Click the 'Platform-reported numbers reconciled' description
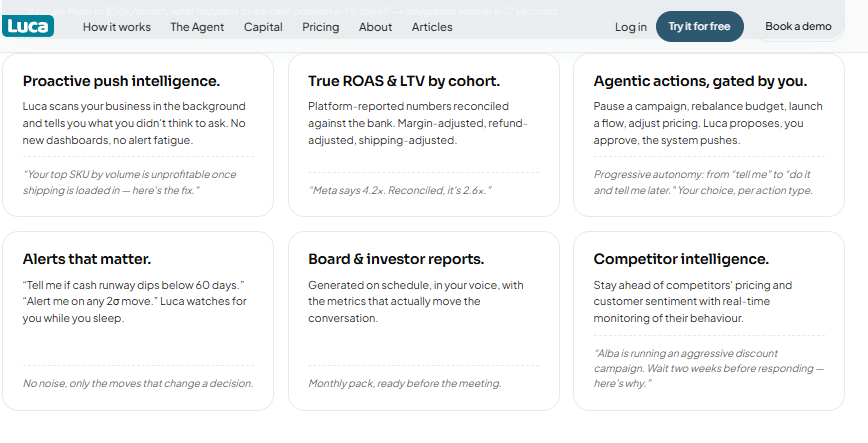The image size is (868, 443). pyautogui.click(x=418, y=123)
